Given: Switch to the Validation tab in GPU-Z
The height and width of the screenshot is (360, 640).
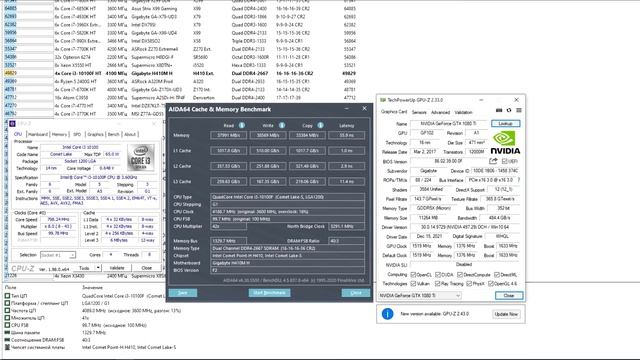Looking at the screenshot, I should (463, 112).
